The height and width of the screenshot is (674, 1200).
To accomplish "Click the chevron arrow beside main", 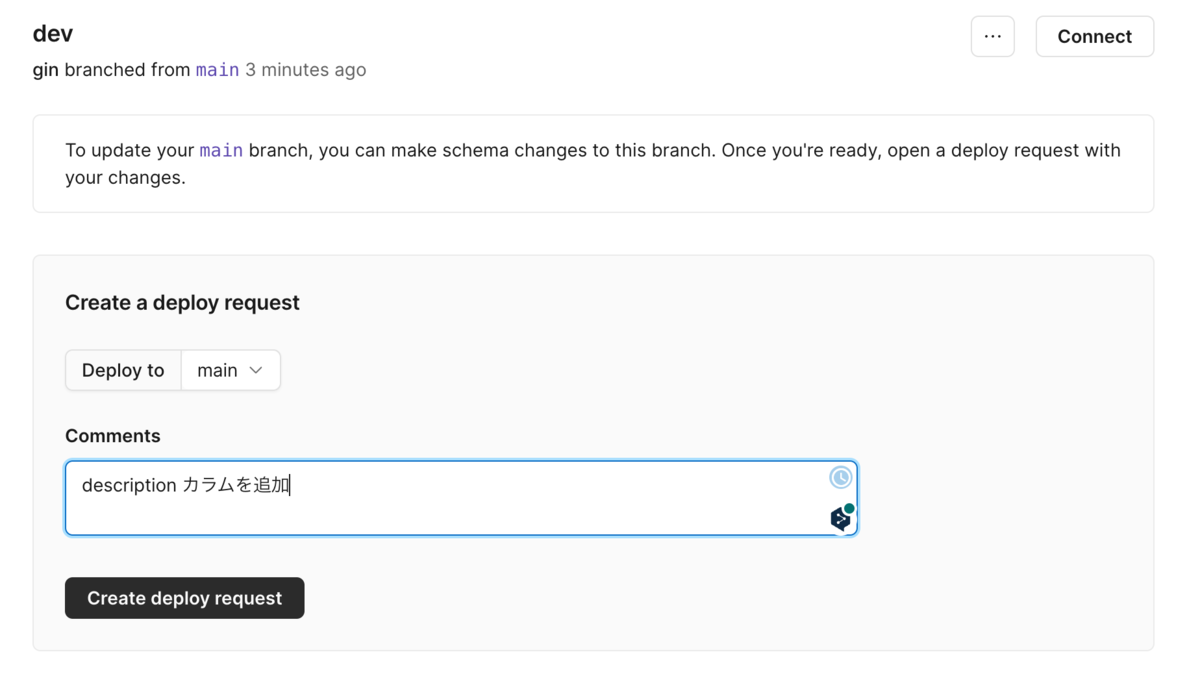I will pyautogui.click(x=256, y=370).
